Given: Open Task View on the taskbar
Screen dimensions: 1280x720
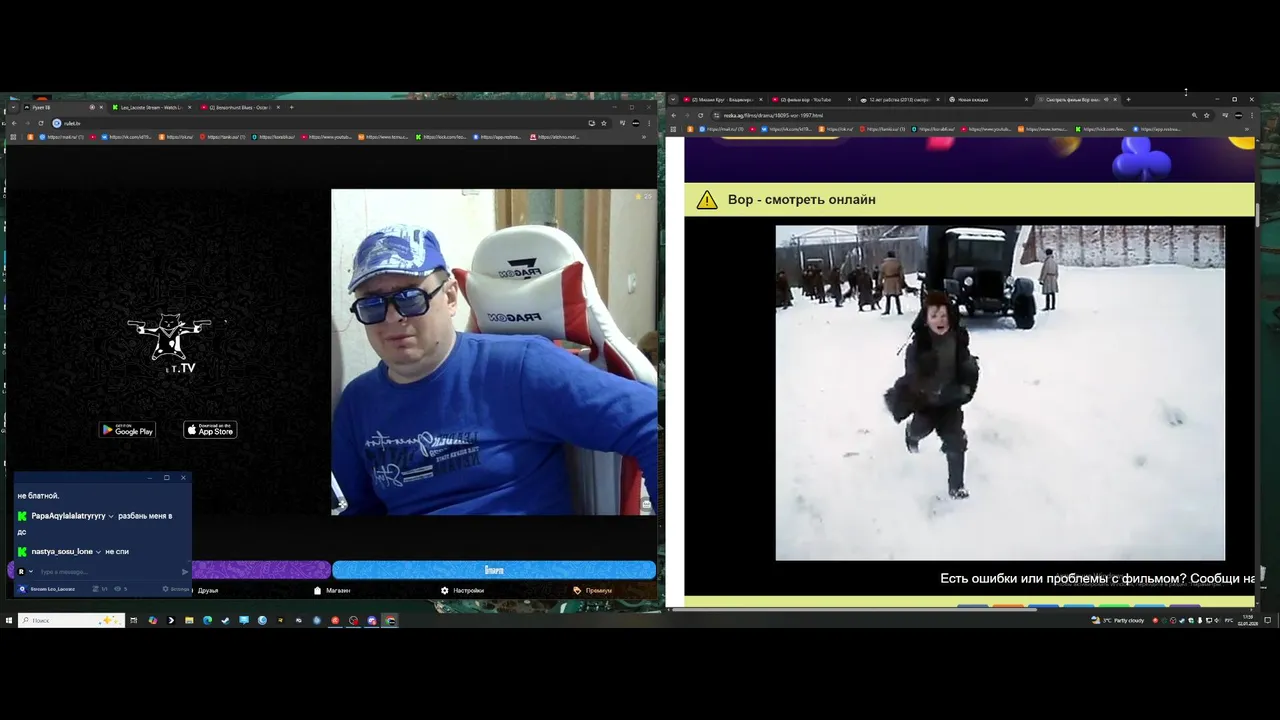Looking at the screenshot, I should (133, 620).
